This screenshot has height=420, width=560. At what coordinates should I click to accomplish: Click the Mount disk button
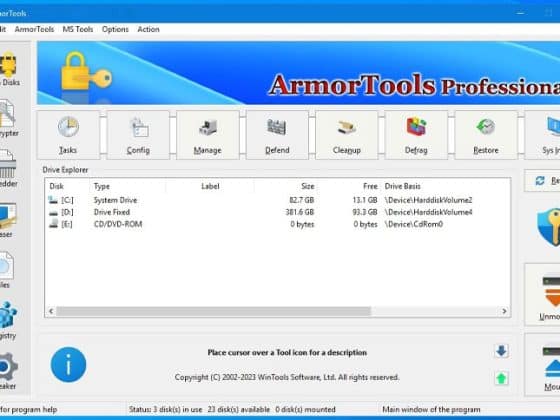[543, 365]
